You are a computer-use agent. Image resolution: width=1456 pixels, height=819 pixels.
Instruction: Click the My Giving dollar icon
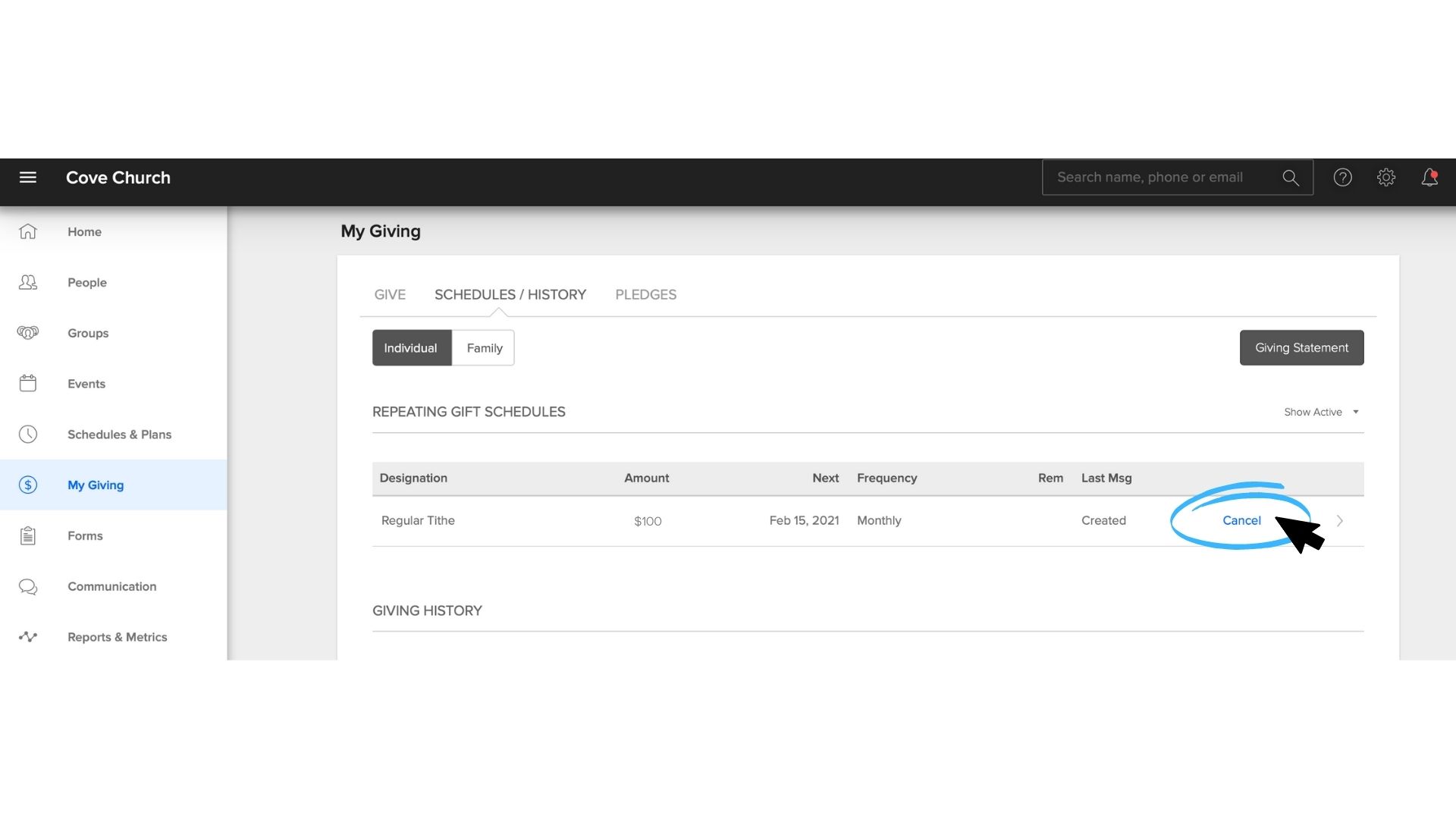pyautogui.click(x=28, y=485)
